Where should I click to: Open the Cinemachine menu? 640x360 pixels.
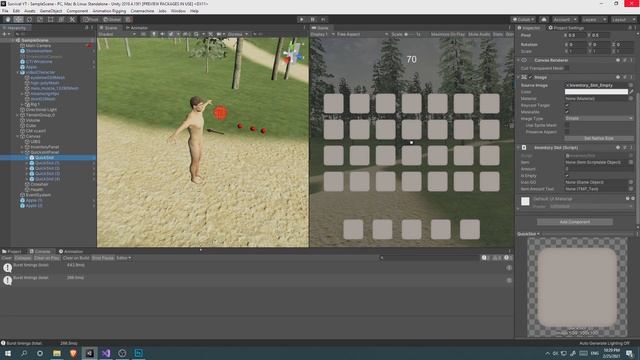point(142,11)
